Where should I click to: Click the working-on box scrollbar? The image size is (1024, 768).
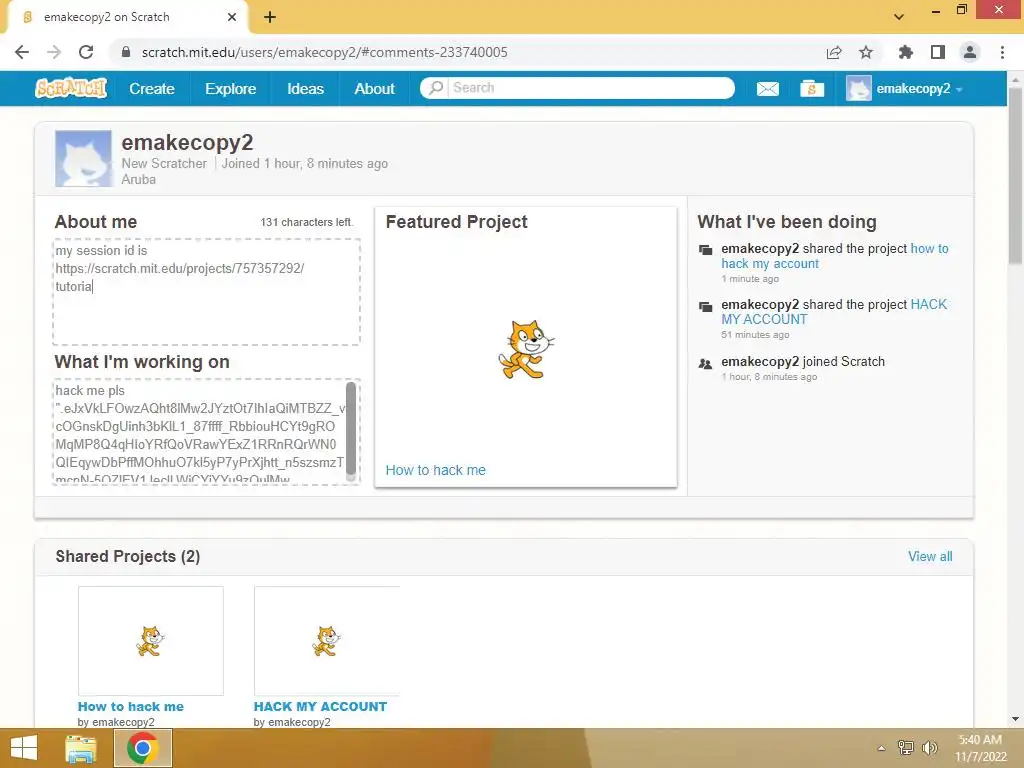351,428
